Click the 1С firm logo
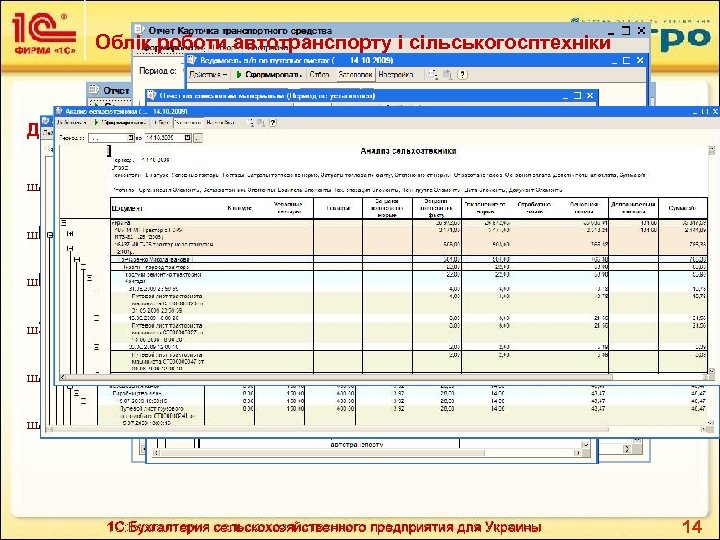The width and height of the screenshot is (720, 540). click(x=44, y=33)
